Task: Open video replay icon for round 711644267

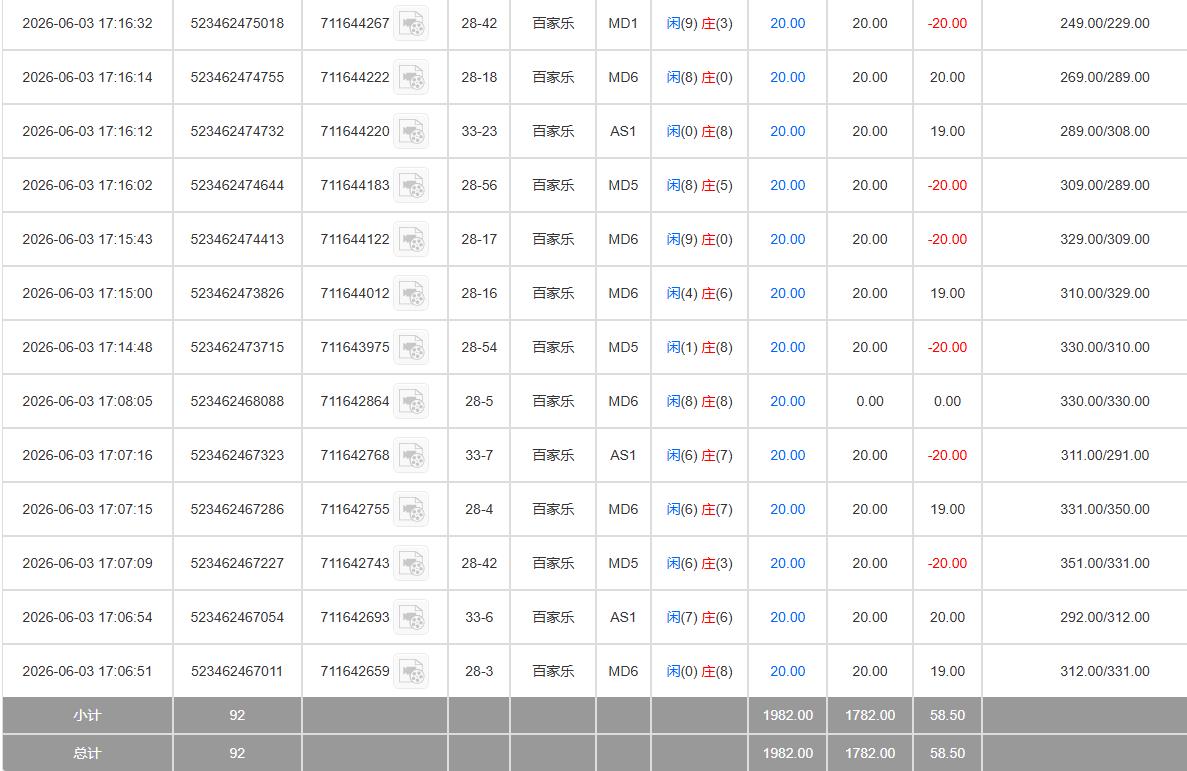Action: click(x=412, y=23)
